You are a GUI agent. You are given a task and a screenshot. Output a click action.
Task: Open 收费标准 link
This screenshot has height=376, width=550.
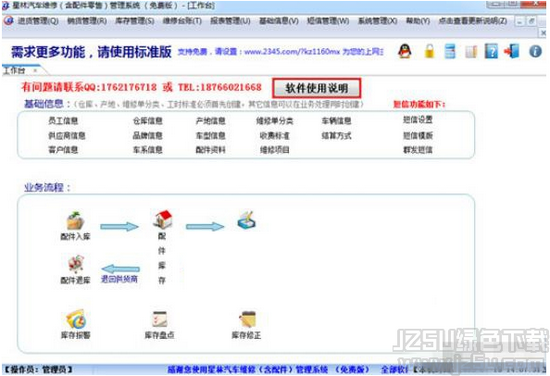click(x=275, y=136)
